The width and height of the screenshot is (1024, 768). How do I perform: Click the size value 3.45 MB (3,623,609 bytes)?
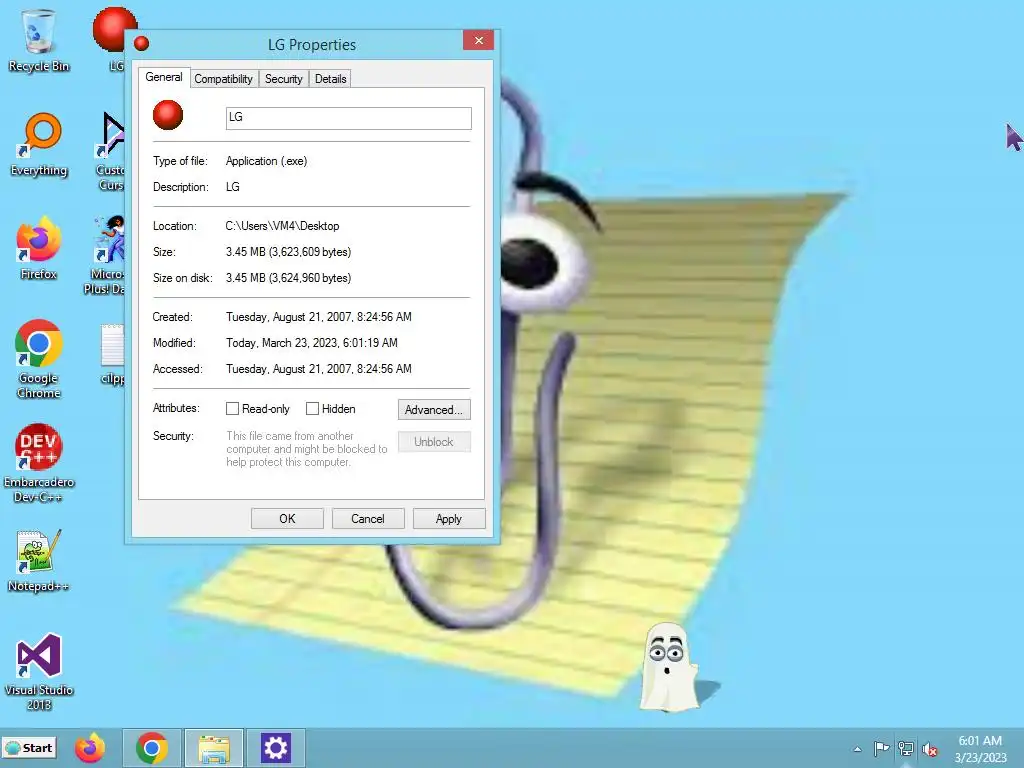(x=289, y=252)
